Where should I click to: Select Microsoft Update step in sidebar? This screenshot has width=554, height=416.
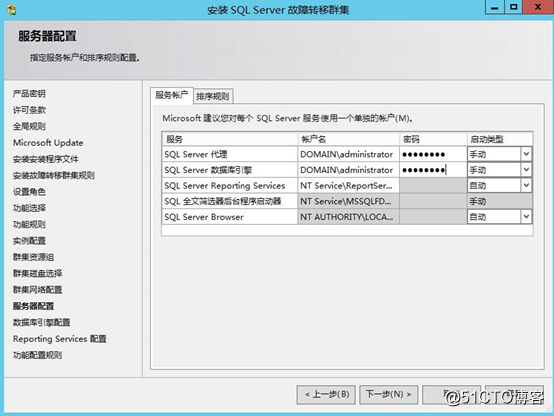pyautogui.click(x=48, y=143)
